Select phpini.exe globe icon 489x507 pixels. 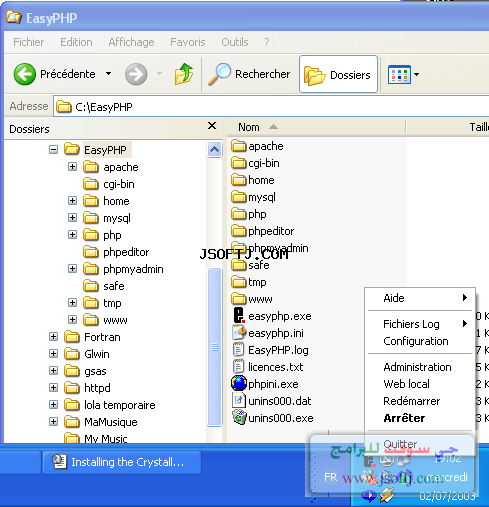point(239,383)
